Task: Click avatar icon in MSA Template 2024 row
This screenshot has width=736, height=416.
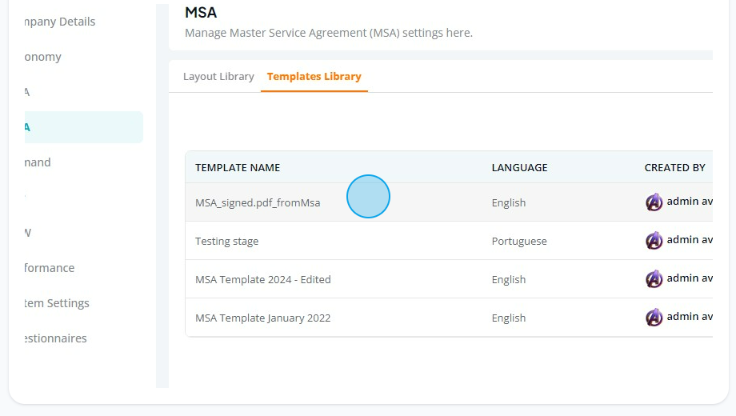Action: [654, 279]
